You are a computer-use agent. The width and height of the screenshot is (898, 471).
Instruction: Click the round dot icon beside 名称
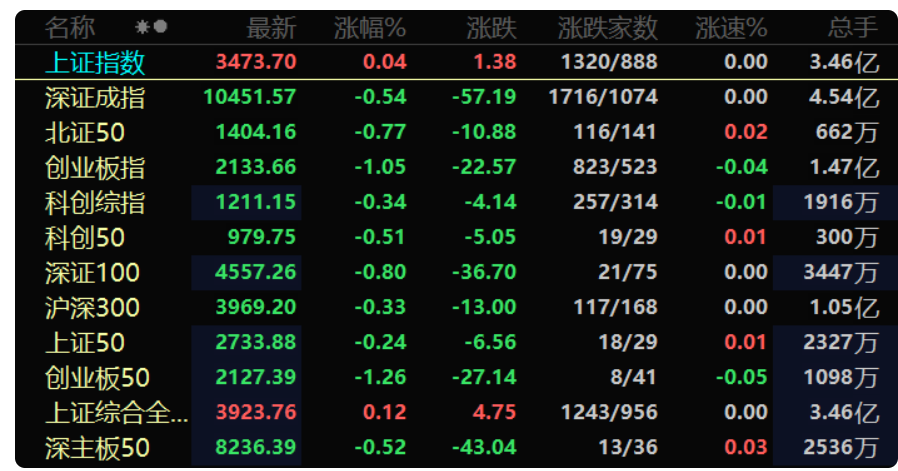(x=161, y=26)
